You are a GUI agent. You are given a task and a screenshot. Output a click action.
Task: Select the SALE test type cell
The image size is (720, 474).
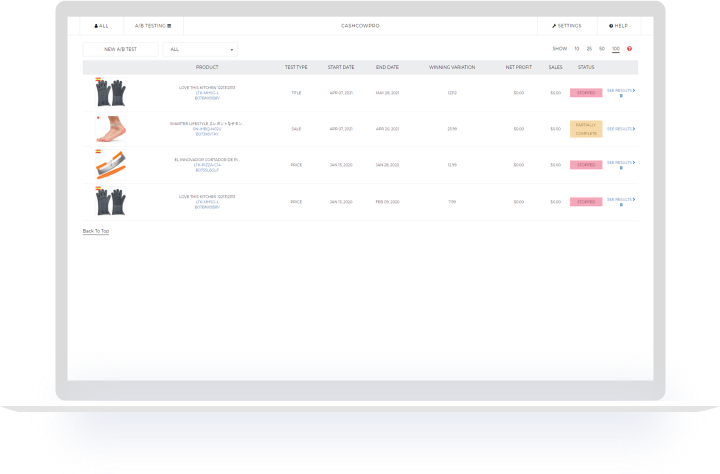(x=296, y=129)
